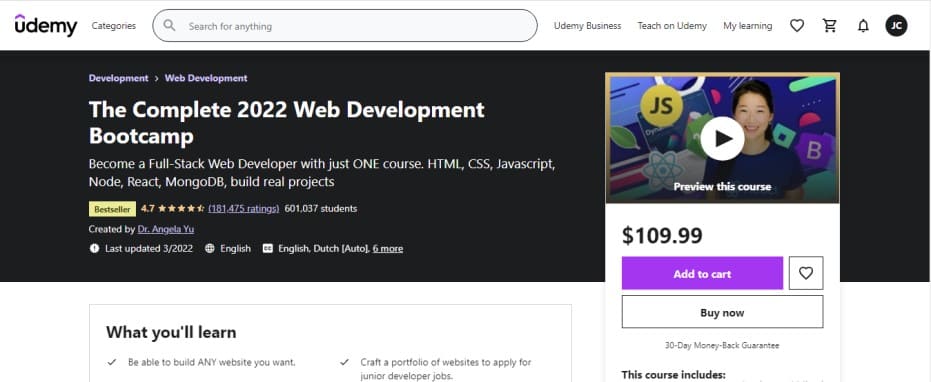The height and width of the screenshot is (382, 931).
Task: Click the globe language icon
Action: click(x=210, y=248)
